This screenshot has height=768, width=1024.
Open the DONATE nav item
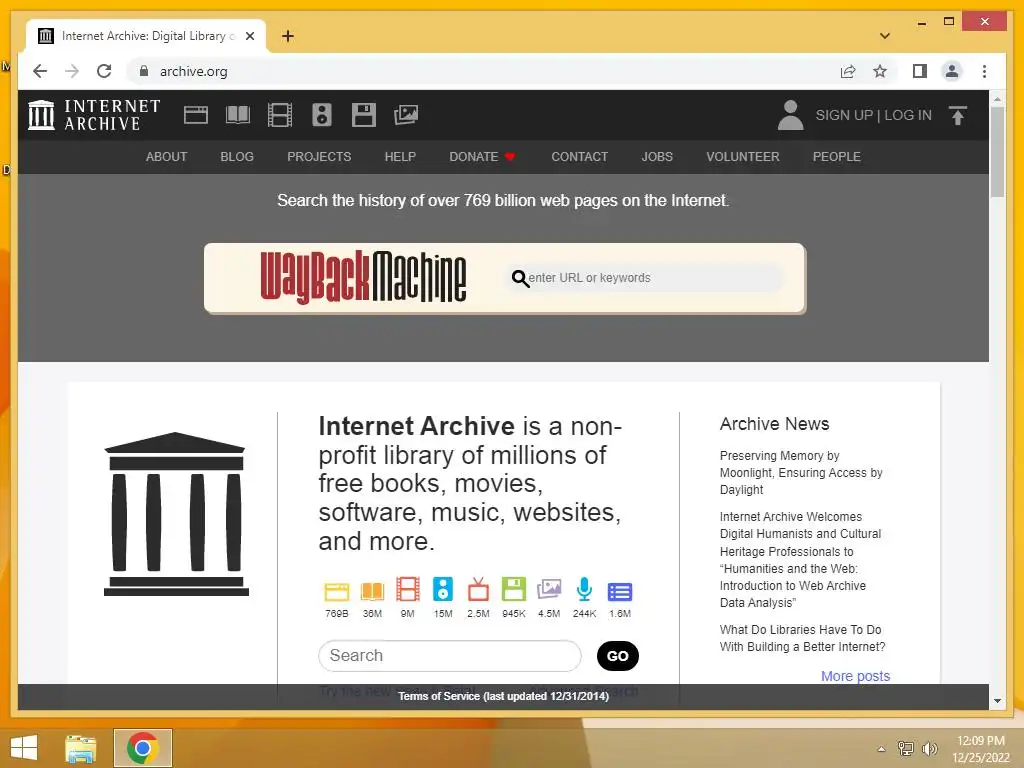click(483, 157)
